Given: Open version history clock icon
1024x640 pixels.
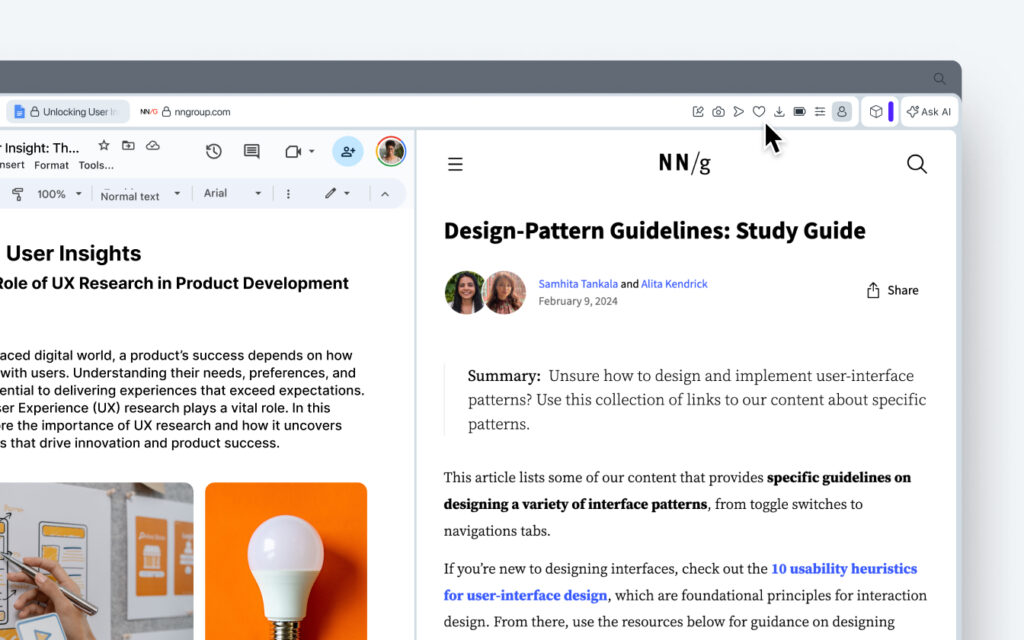Looking at the screenshot, I should tap(214, 152).
